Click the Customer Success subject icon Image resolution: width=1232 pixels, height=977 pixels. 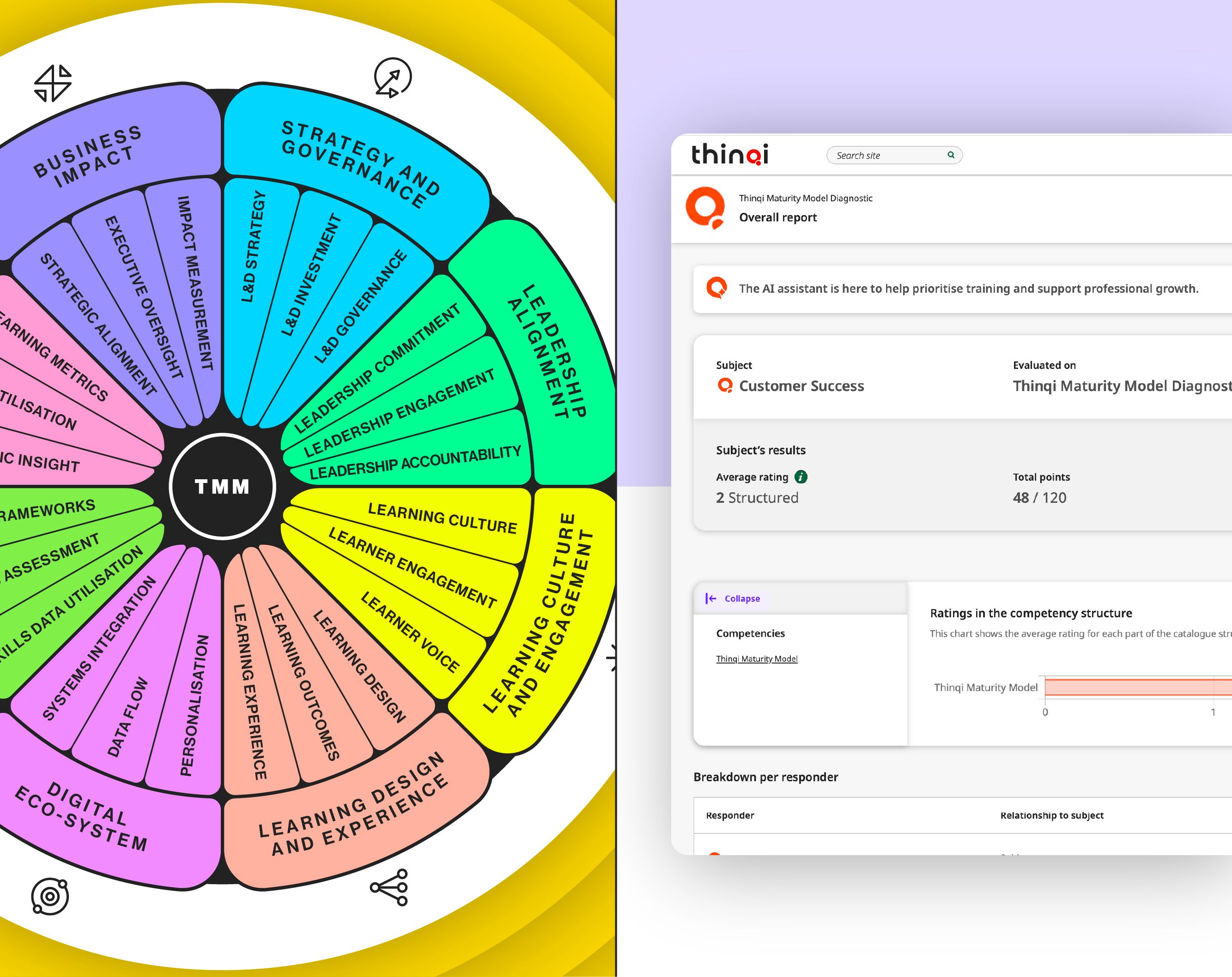[725, 386]
